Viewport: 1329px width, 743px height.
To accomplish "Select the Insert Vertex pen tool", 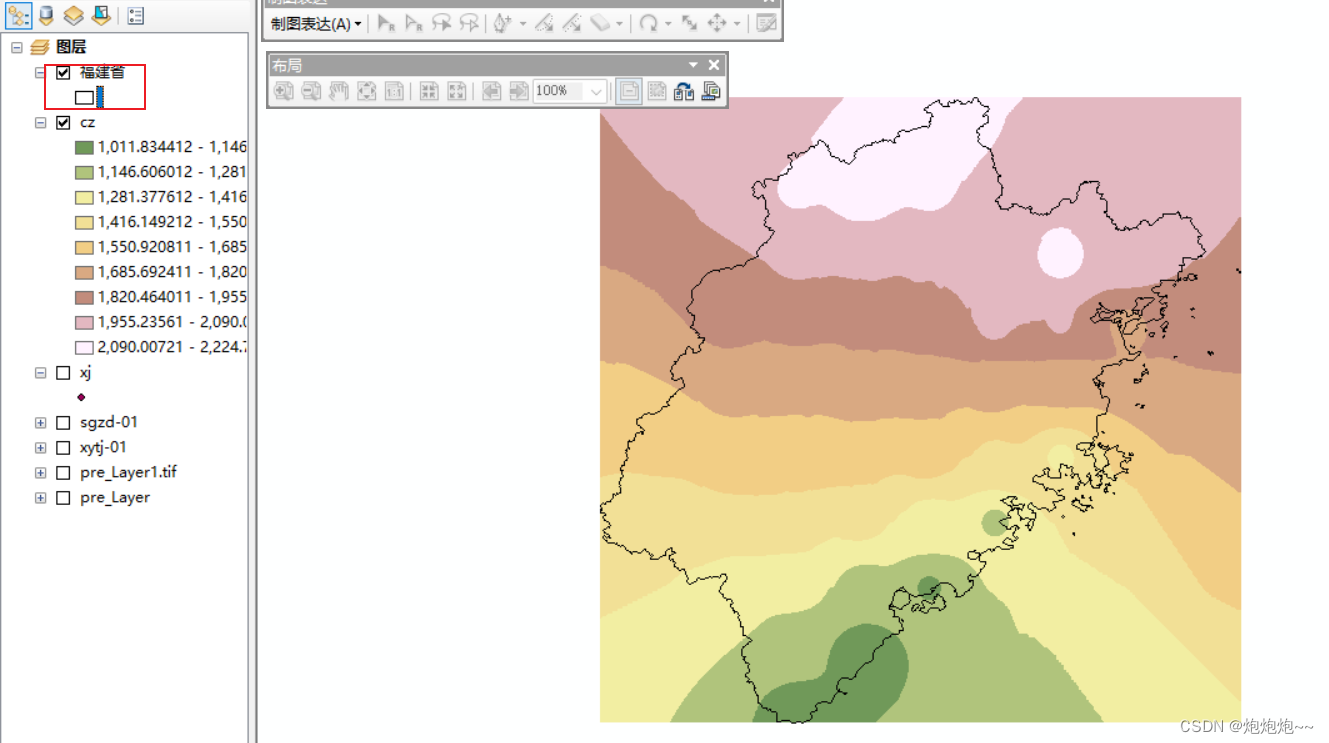I will (x=502, y=23).
